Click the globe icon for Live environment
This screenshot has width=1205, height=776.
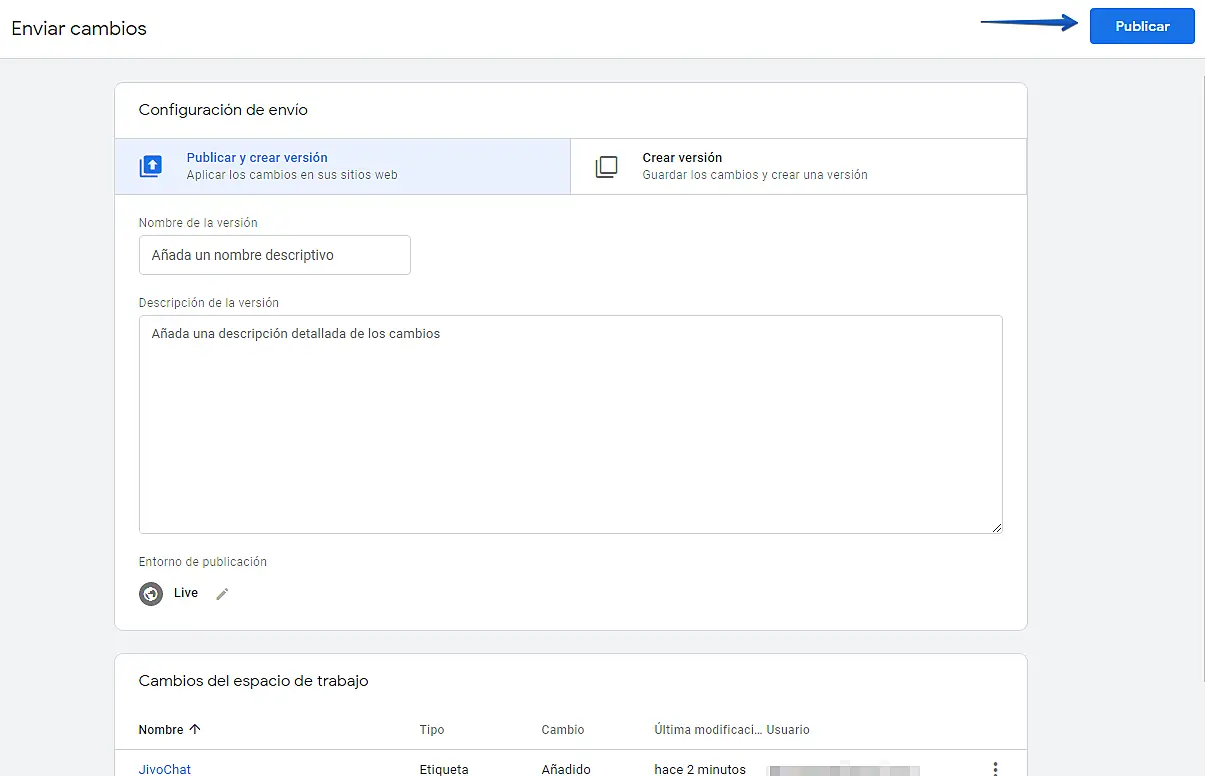[x=151, y=594]
